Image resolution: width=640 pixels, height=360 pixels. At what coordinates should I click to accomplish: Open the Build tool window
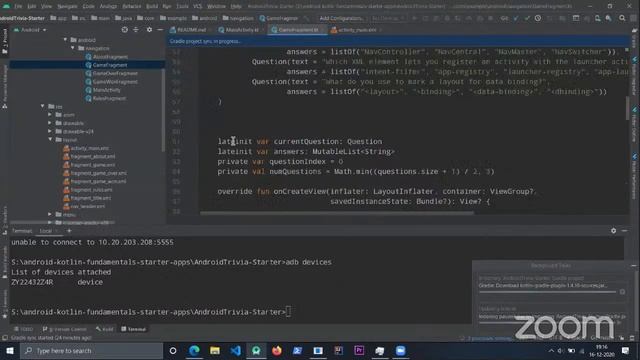click(104, 329)
